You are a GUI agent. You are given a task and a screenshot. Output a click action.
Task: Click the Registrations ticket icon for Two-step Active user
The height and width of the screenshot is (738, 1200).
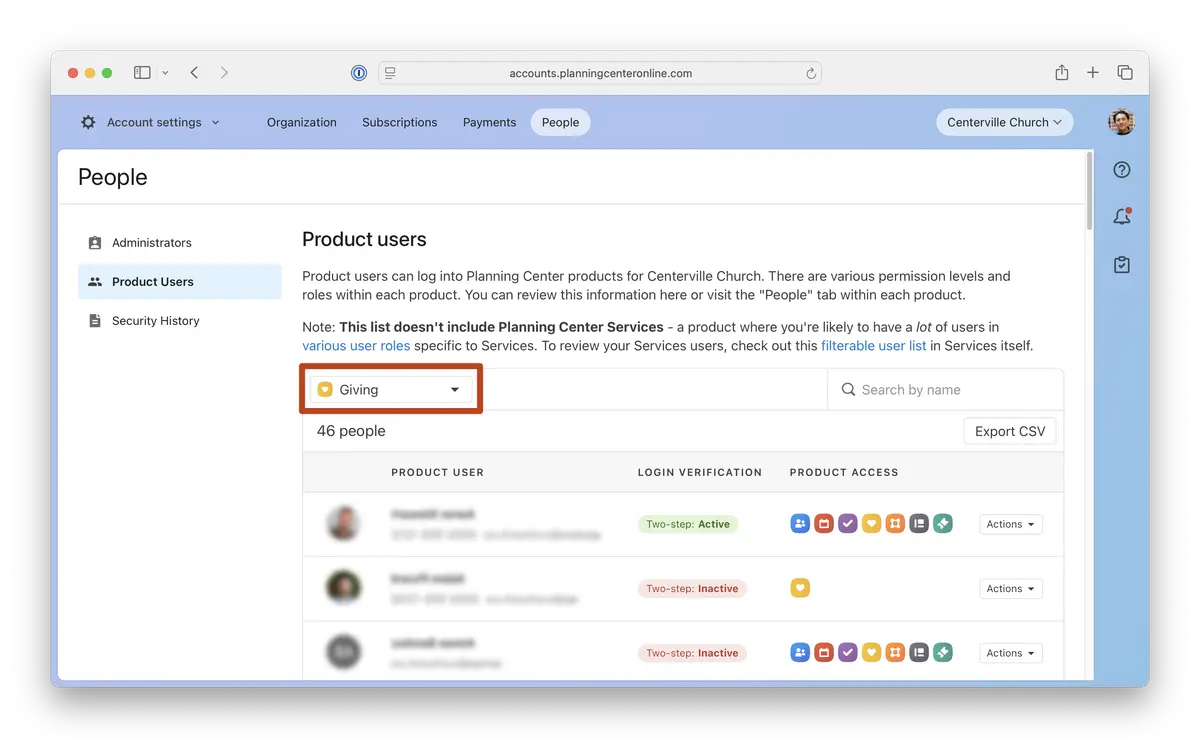pyautogui.click(x=943, y=524)
